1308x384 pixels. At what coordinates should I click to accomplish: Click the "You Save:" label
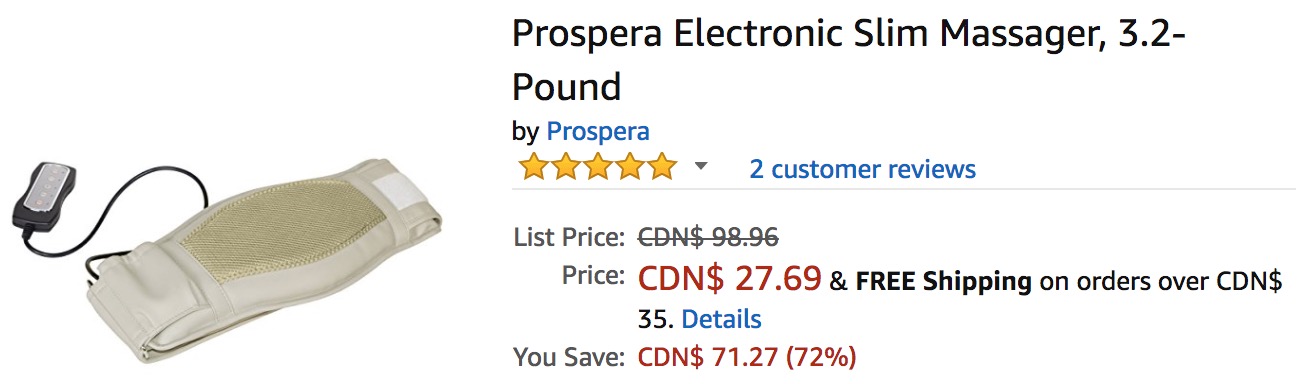[x=569, y=357]
